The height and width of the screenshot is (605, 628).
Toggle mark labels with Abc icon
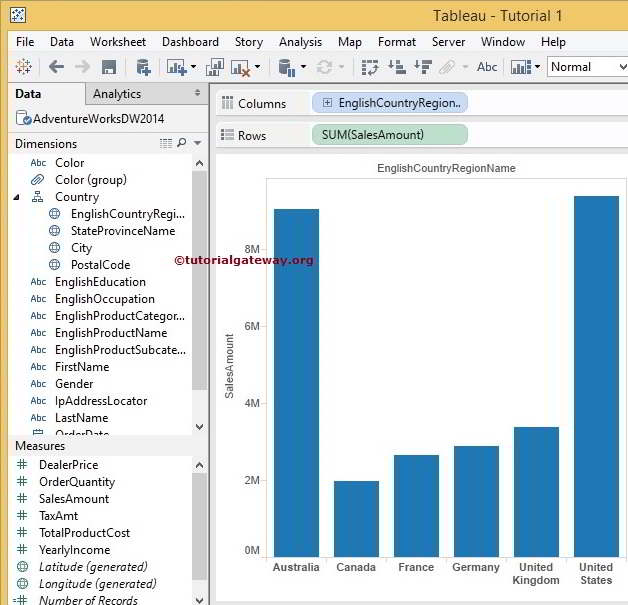click(487, 67)
